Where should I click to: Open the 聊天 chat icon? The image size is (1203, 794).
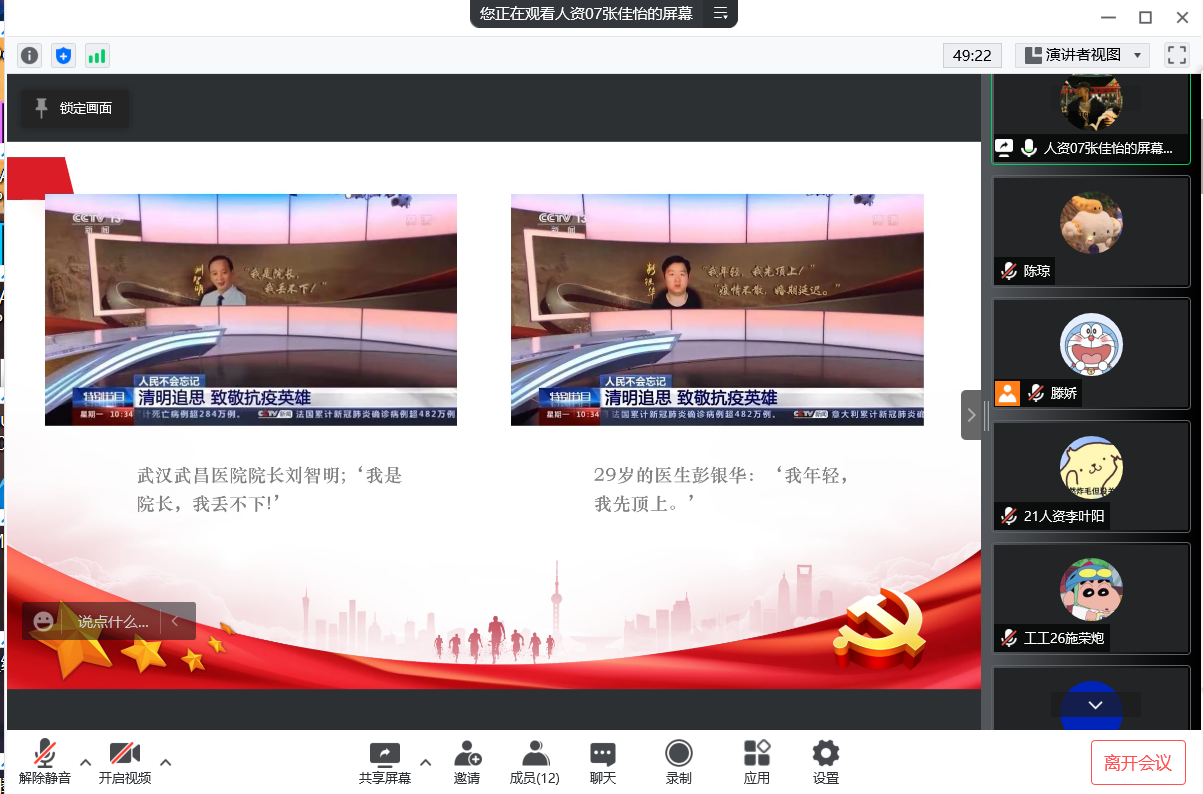click(x=602, y=762)
